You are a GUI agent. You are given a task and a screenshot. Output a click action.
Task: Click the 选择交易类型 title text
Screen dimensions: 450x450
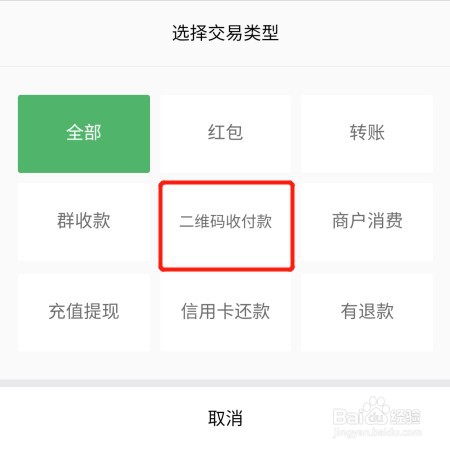(x=225, y=33)
